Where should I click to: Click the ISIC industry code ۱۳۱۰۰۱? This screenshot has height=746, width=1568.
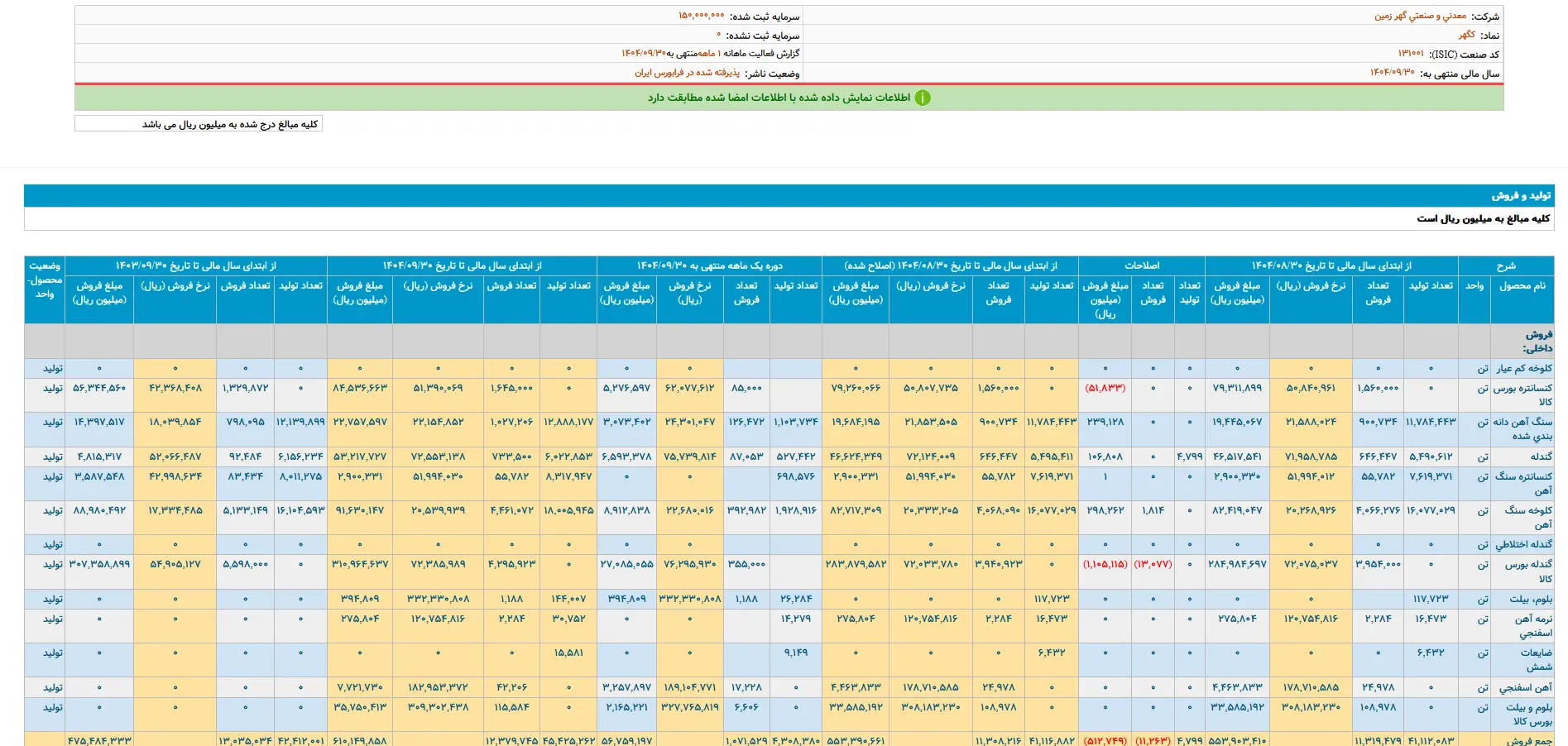coord(1411,54)
